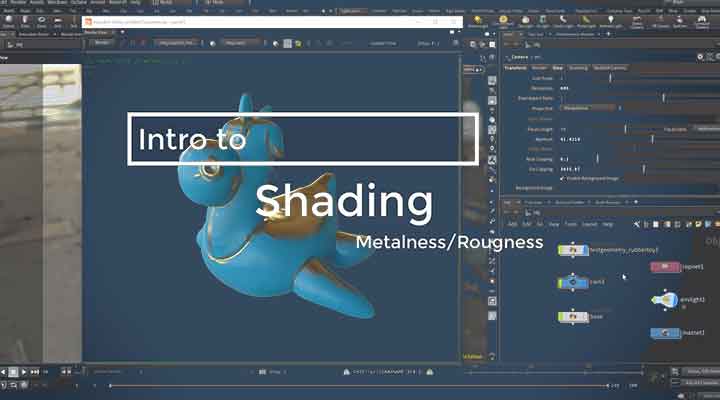The height and width of the screenshot is (400, 720).
Task: Jump to last frame button
Action: click(x=34, y=372)
